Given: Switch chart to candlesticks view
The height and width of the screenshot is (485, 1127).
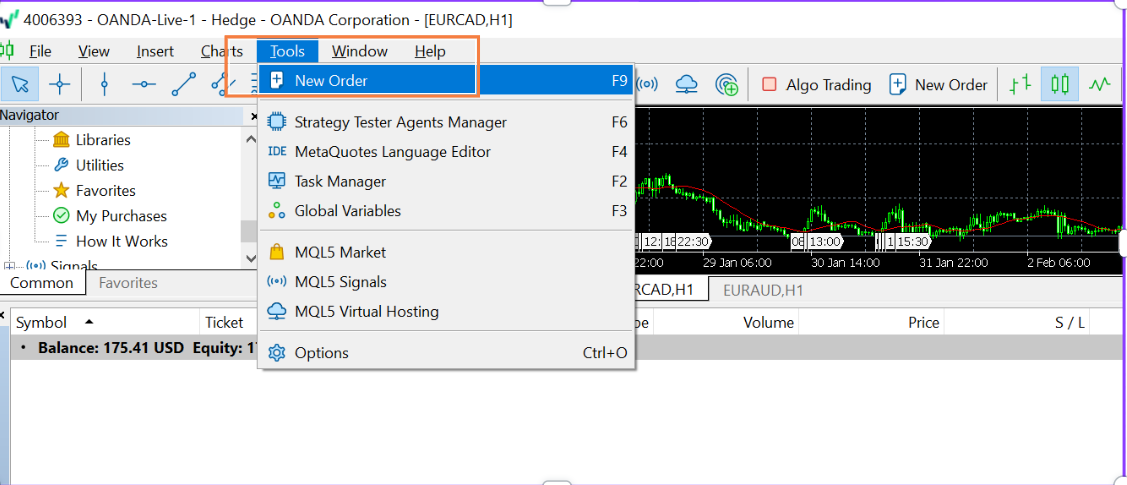Looking at the screenshot, I should [1060, 84].
